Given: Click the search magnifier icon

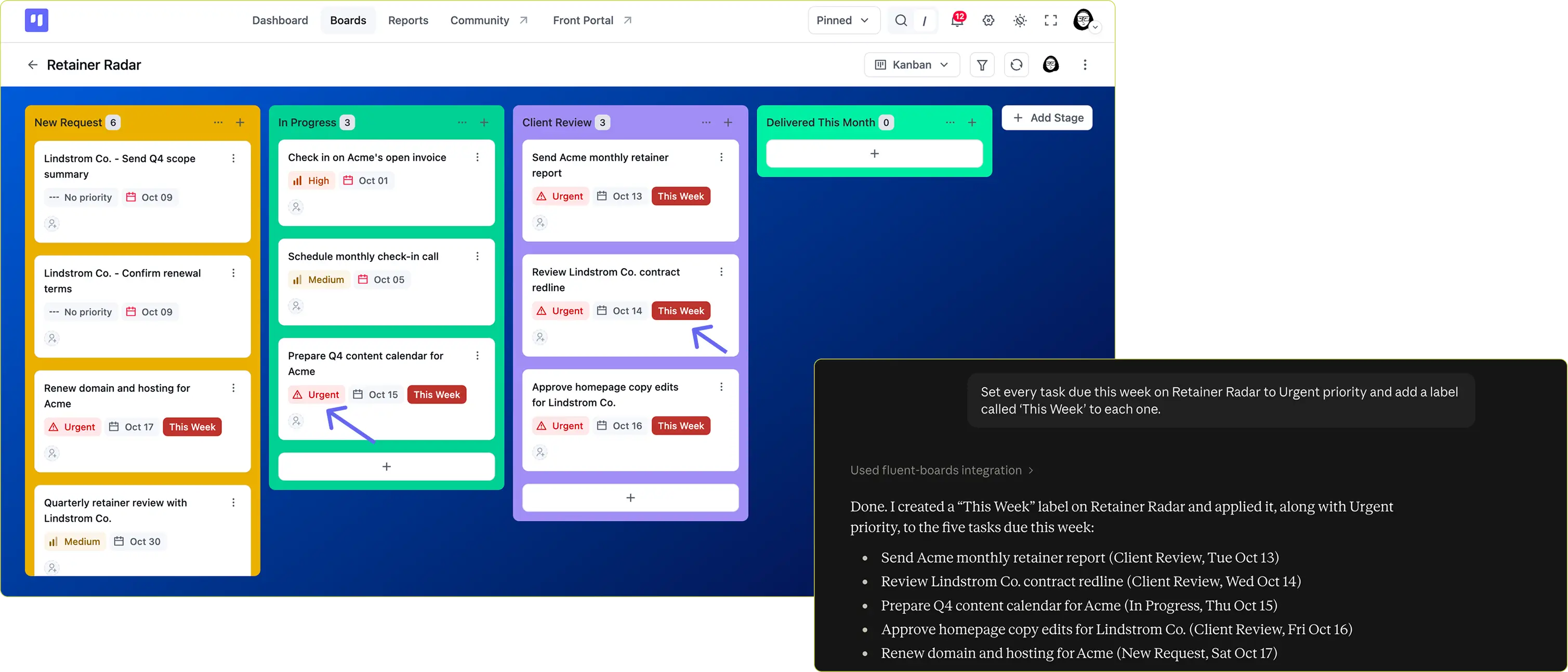Looking at the screenshot, I should click(901, 21).
